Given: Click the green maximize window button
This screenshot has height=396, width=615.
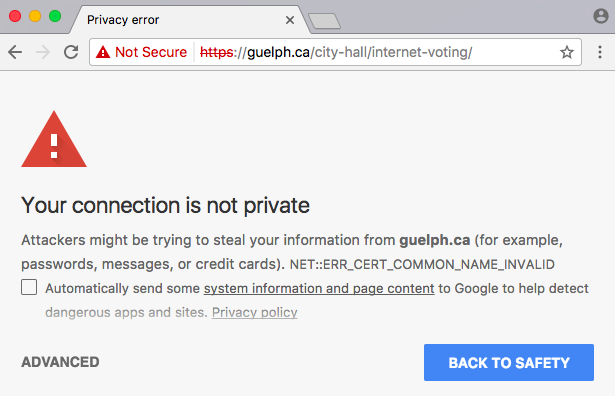Looking at the screenshot, I should pos(55,16).
